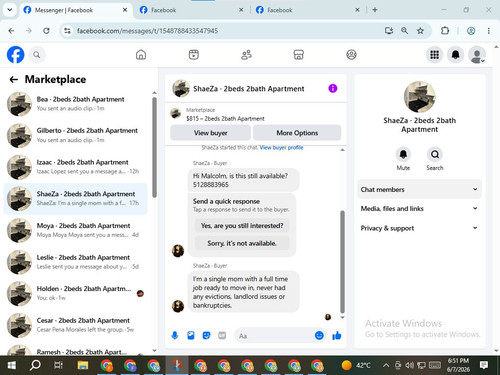The image size is (500, 375).
Task: Send quick reply 'Sorry, it's not available.'
Action: point(242,243)
